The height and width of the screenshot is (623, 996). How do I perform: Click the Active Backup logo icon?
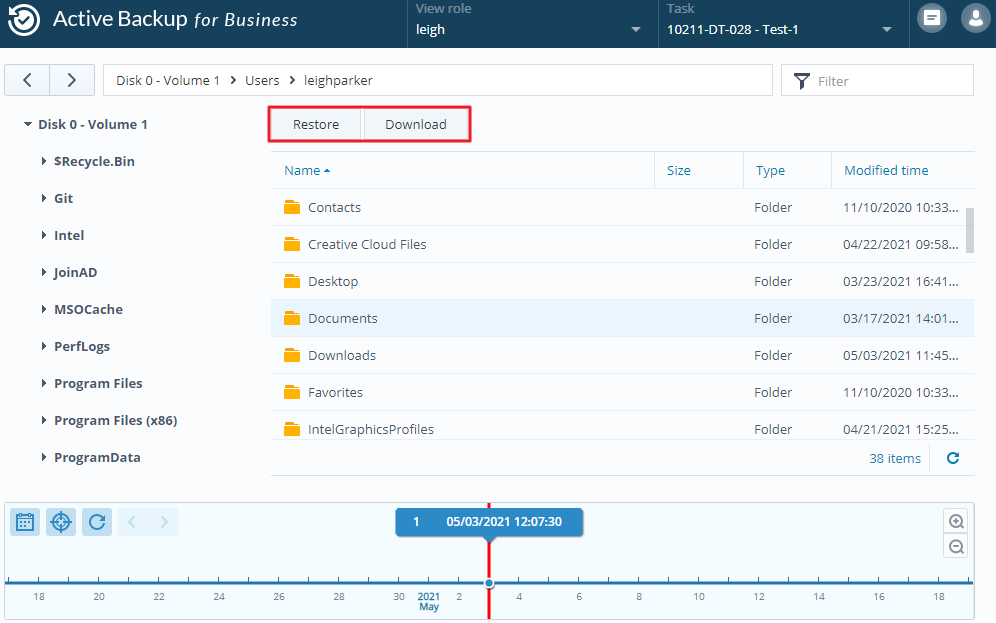pyautogui.click(x=24, y=20)
